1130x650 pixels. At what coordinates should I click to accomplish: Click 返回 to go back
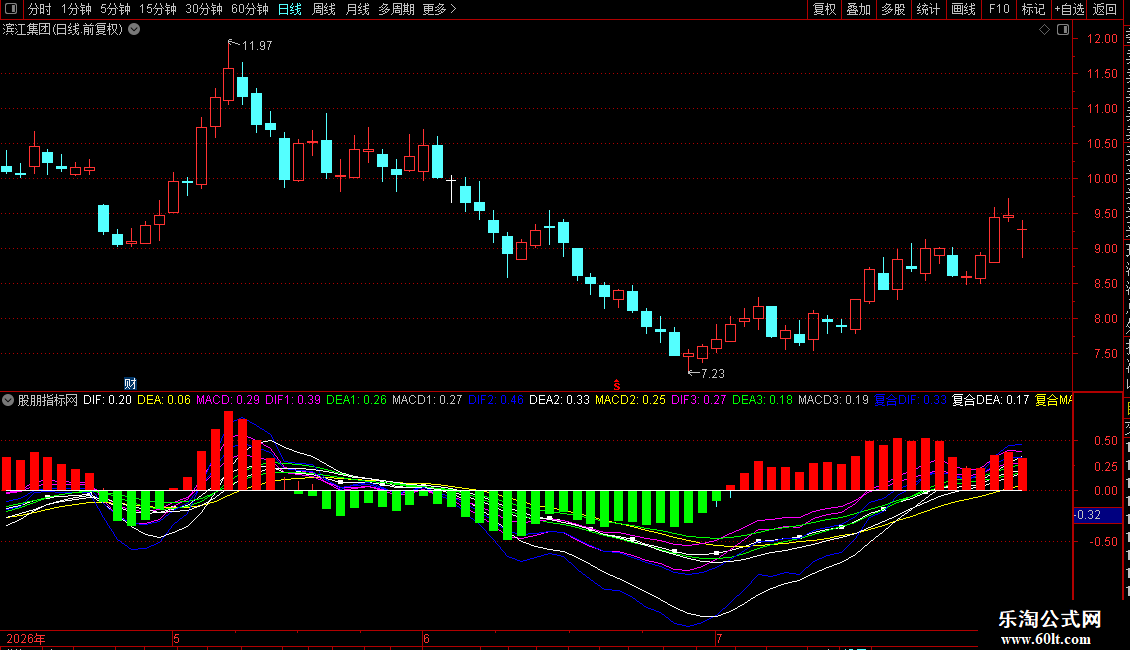pyautogui.click(x=1104, y=9)
